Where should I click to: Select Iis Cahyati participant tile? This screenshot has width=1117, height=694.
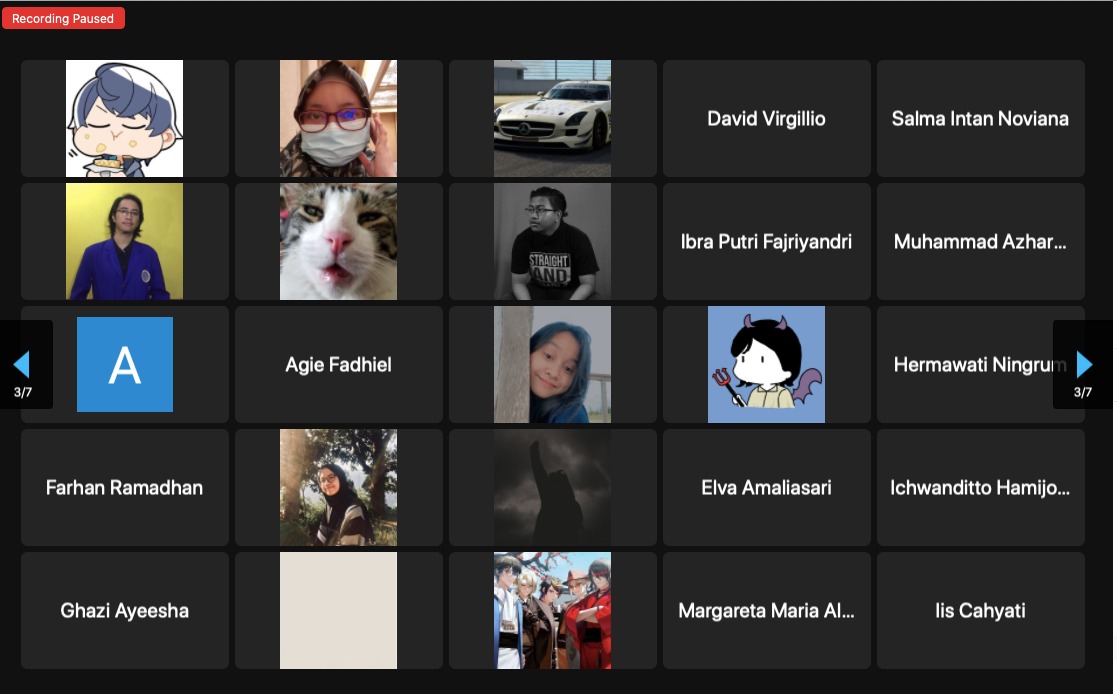click(980, 611)
